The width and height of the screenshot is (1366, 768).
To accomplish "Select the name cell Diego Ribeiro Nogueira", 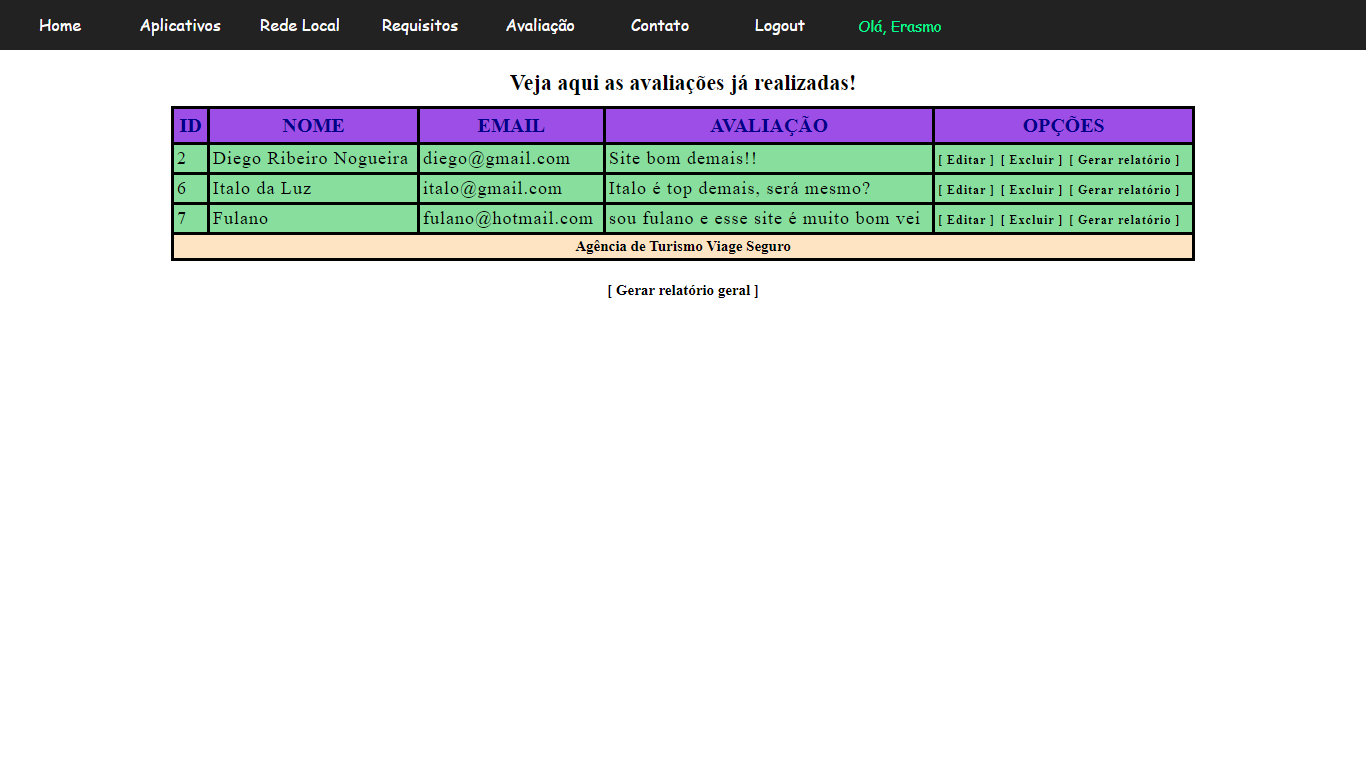I will [x=313, y=158].
